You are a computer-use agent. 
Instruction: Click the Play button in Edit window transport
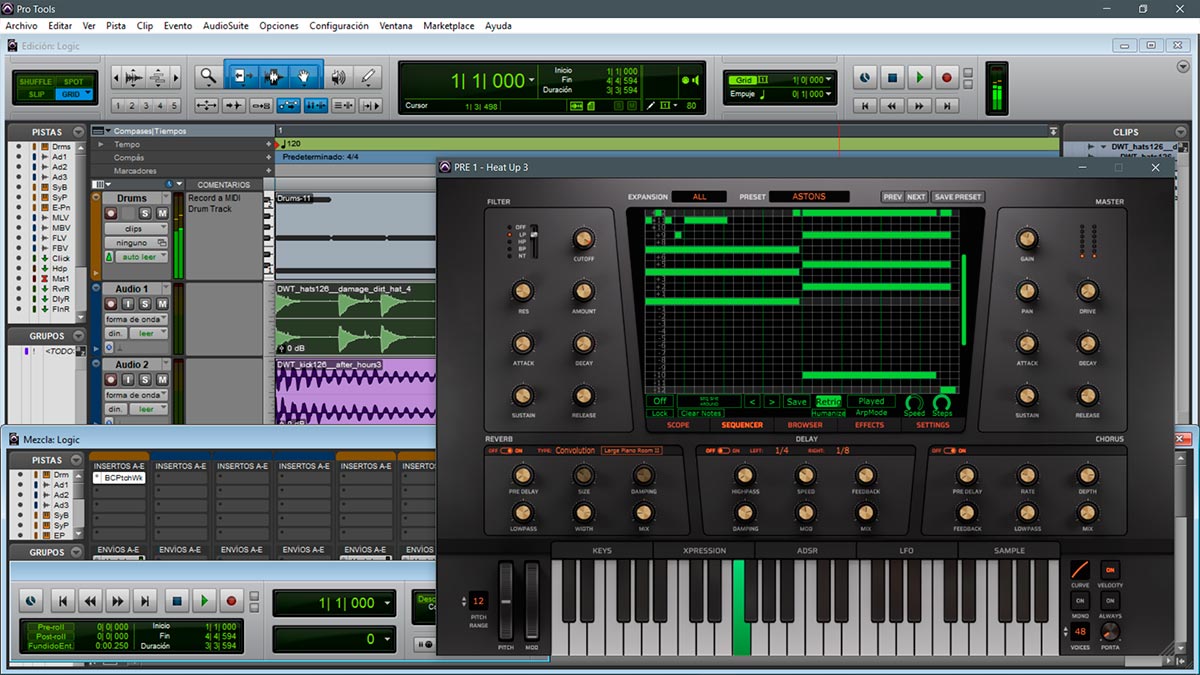(x=919, y=76)
